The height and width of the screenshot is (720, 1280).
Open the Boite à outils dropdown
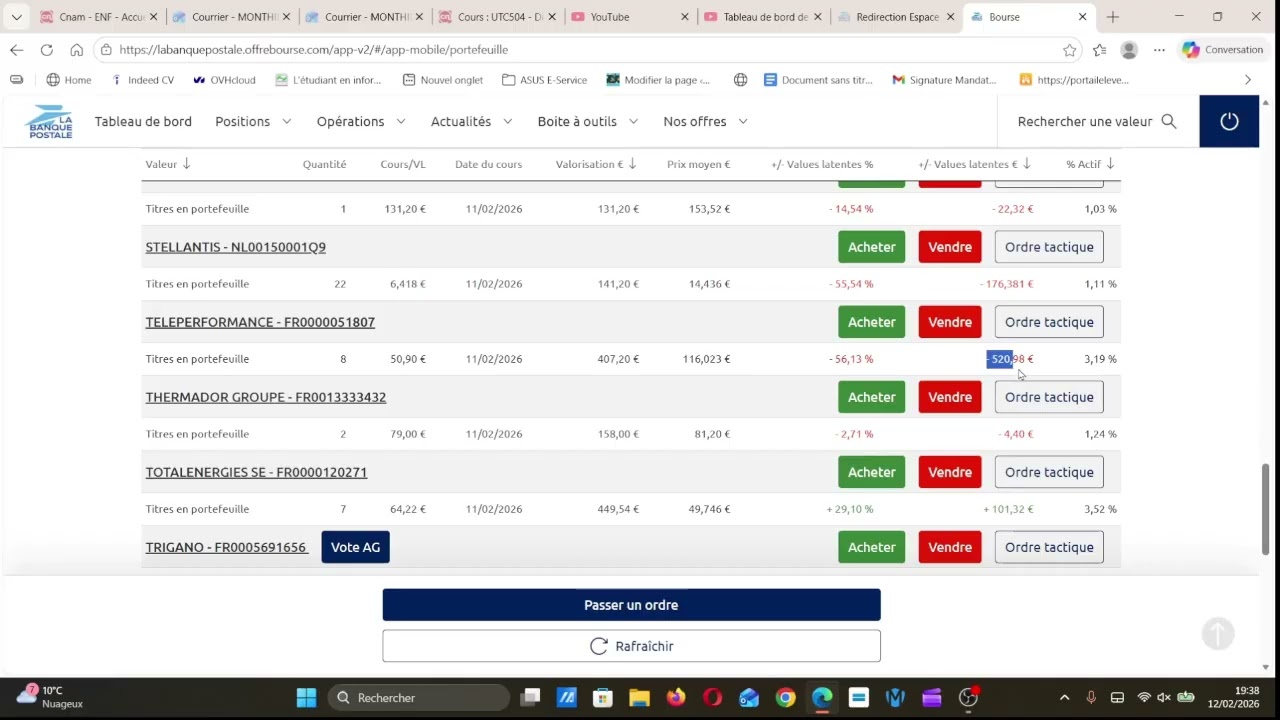click(x=587, y=121)
